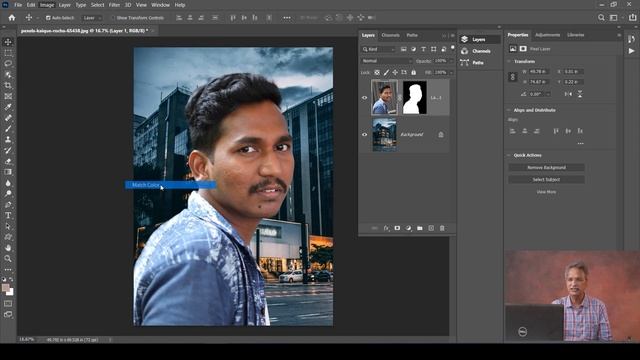Toggle link width and height in Transform
This screenshot has width=640, height=360.
(x=513, y=77)
